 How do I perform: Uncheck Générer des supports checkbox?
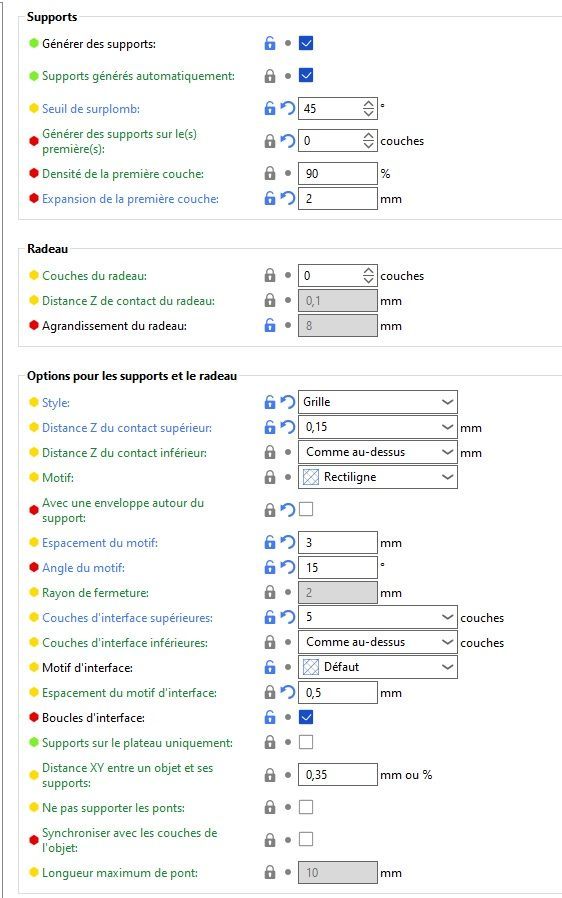click(x=306, y=44)
